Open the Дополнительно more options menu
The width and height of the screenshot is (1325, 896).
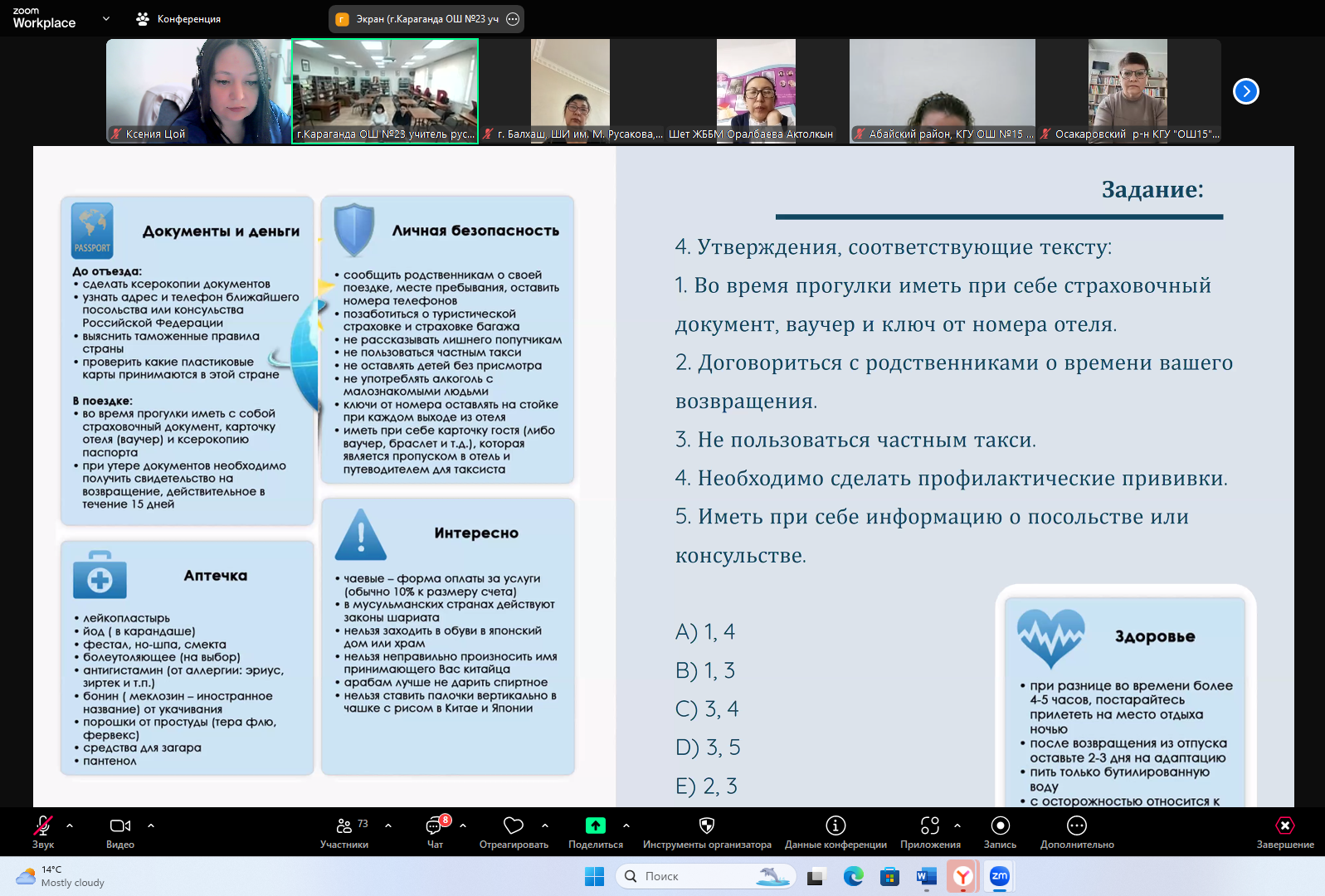1077,832
